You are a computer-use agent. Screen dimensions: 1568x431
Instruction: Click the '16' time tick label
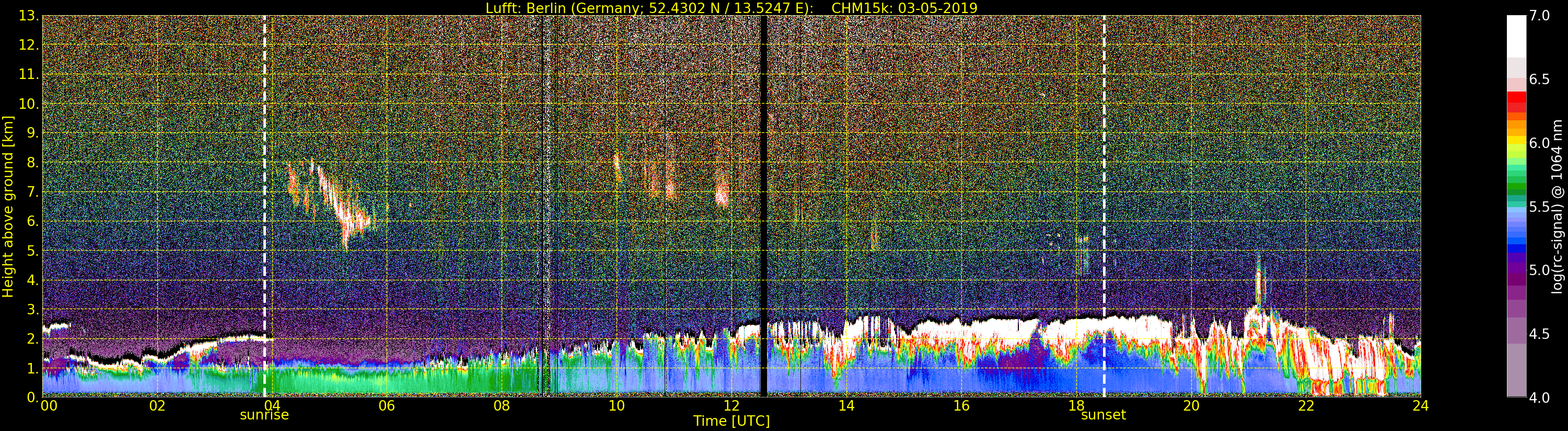click(x=961, y=405)
